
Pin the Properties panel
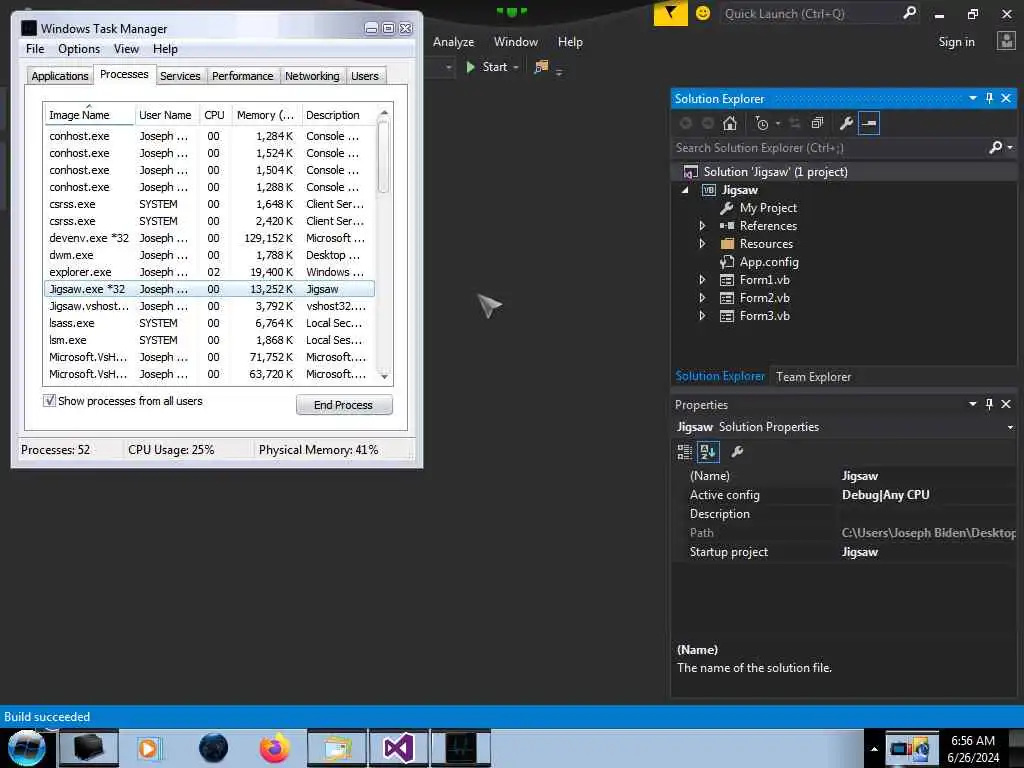tap(989, 404)
